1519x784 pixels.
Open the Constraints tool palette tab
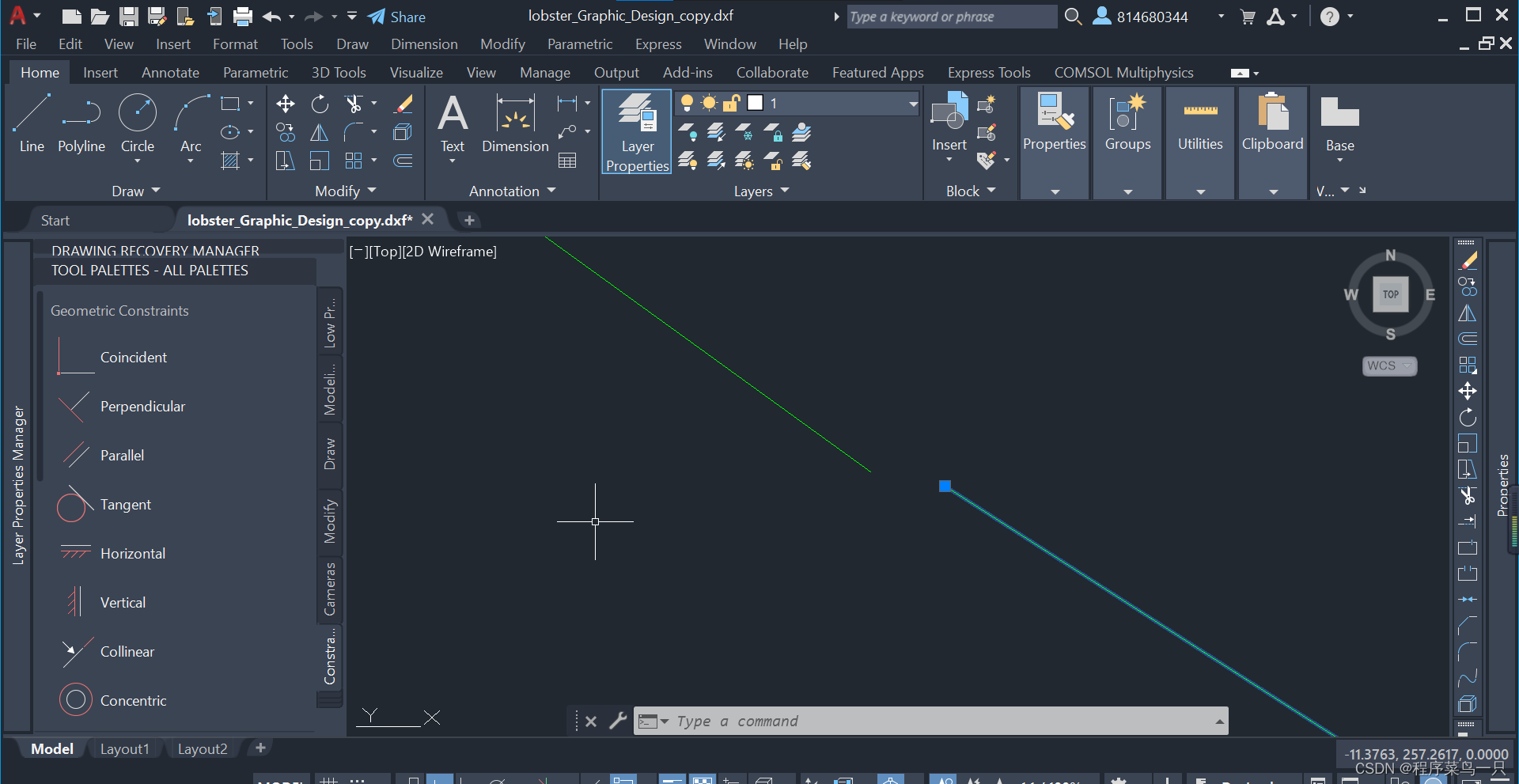click(330, 656)
